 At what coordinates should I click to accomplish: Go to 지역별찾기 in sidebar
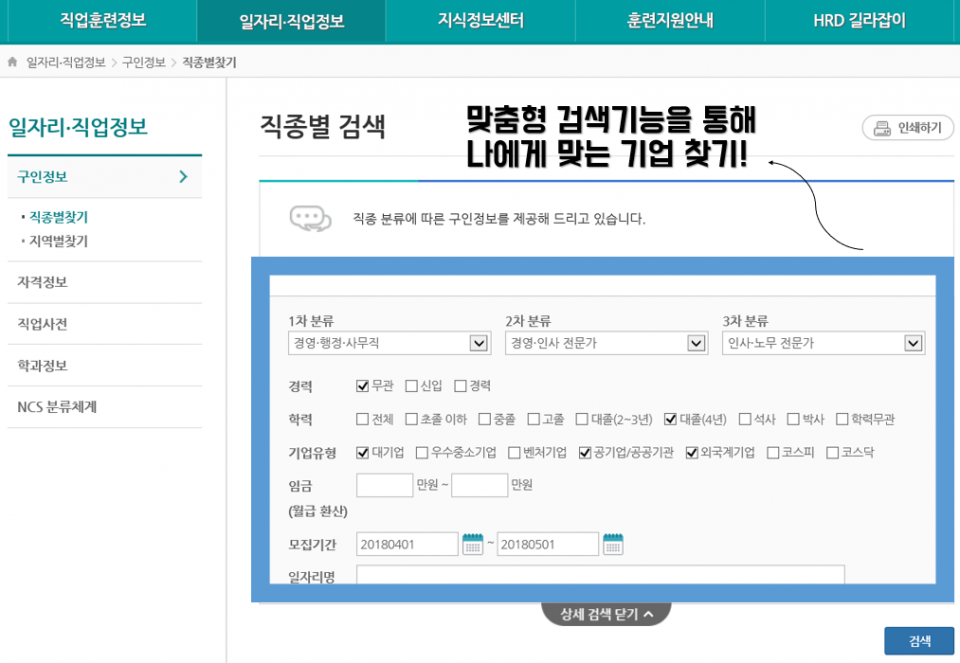coord(58,241)
